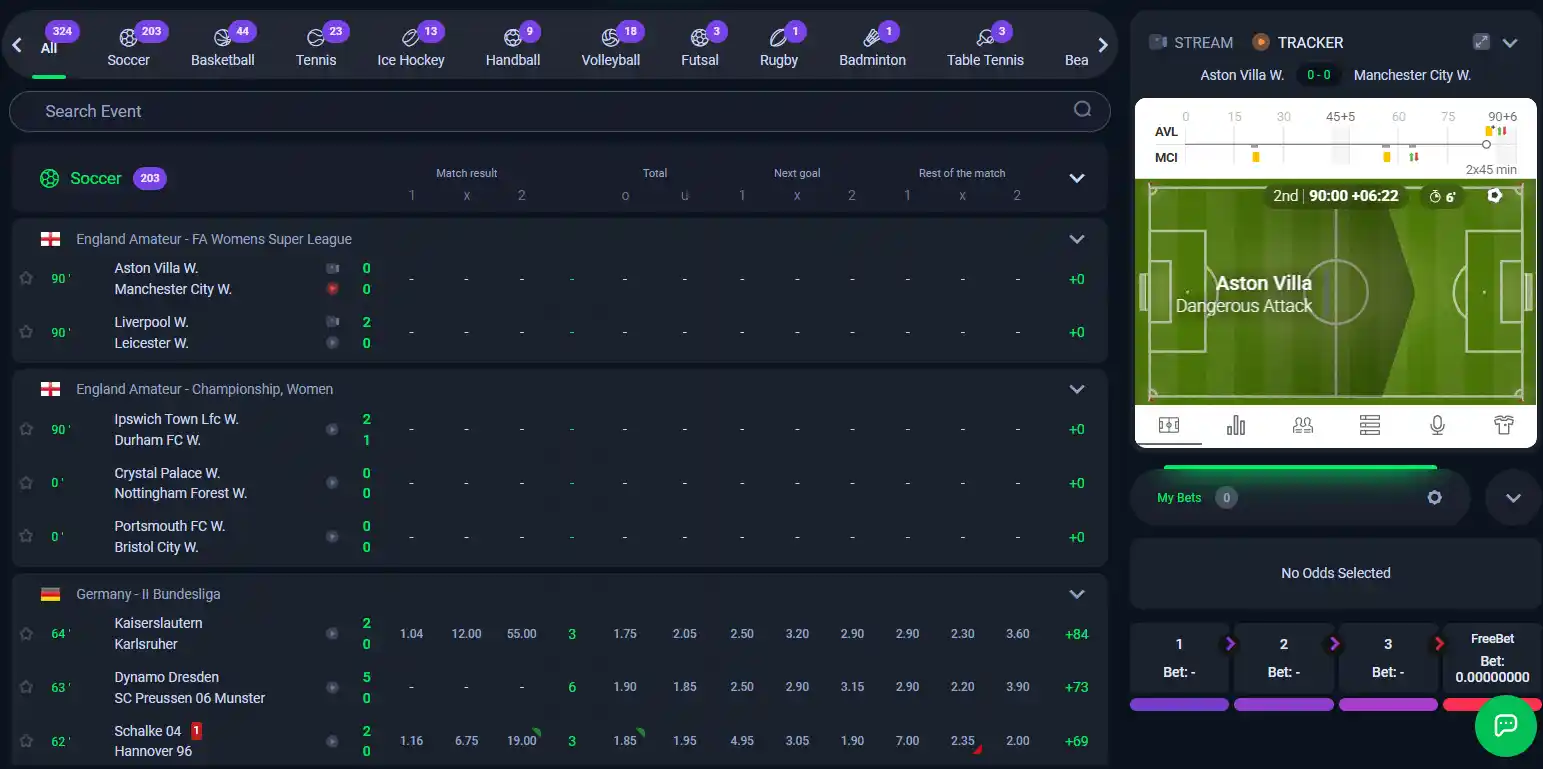The image size is (1543, 769).
Task: Pick over 1.90 total for Dynamo Dresden
Action: [x=625, y=687]
